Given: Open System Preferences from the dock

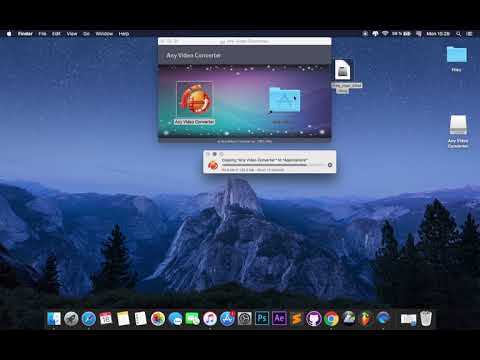Looking at the screenshot, I should [x=245, y=319].
